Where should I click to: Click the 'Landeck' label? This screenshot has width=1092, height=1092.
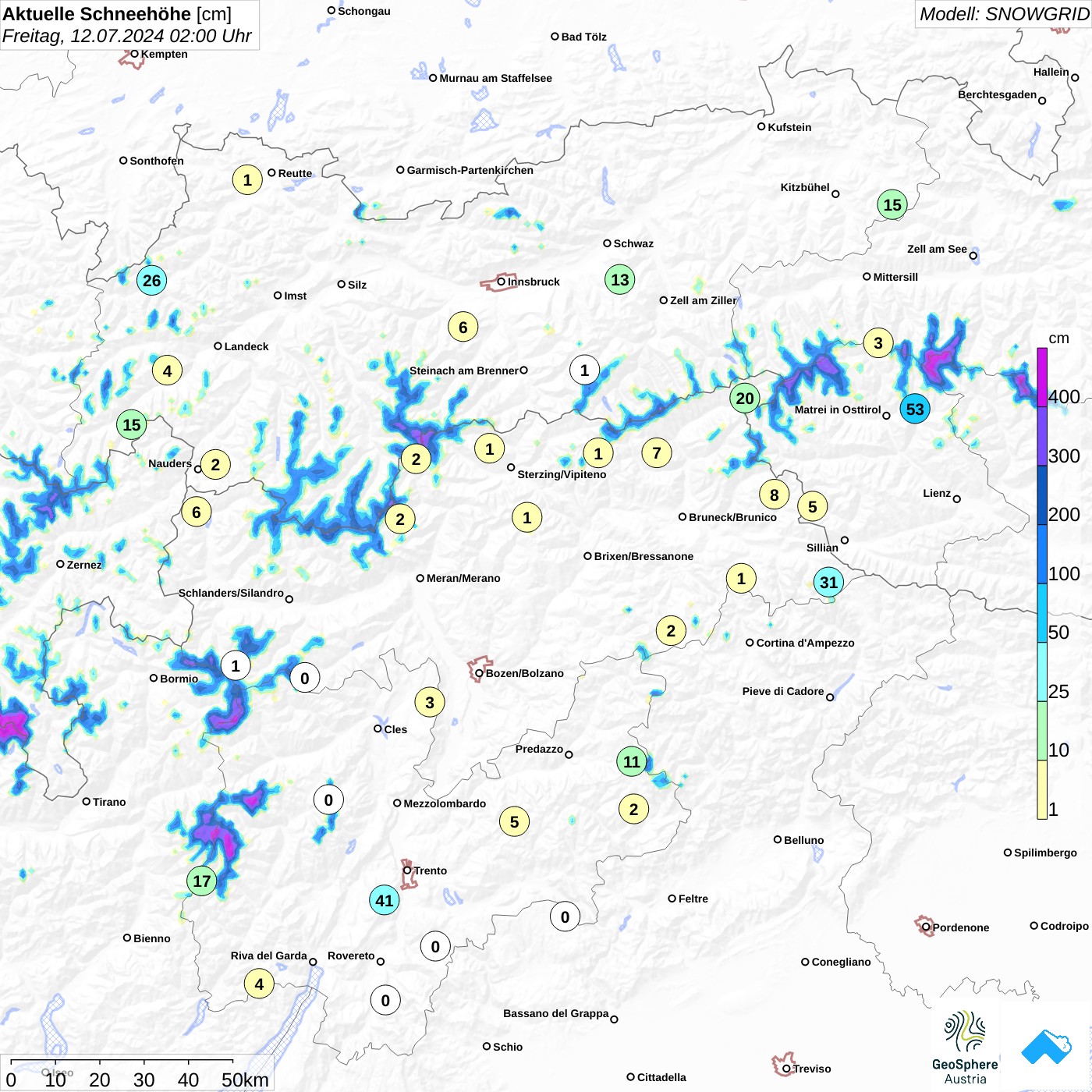[x=246, y=346]
